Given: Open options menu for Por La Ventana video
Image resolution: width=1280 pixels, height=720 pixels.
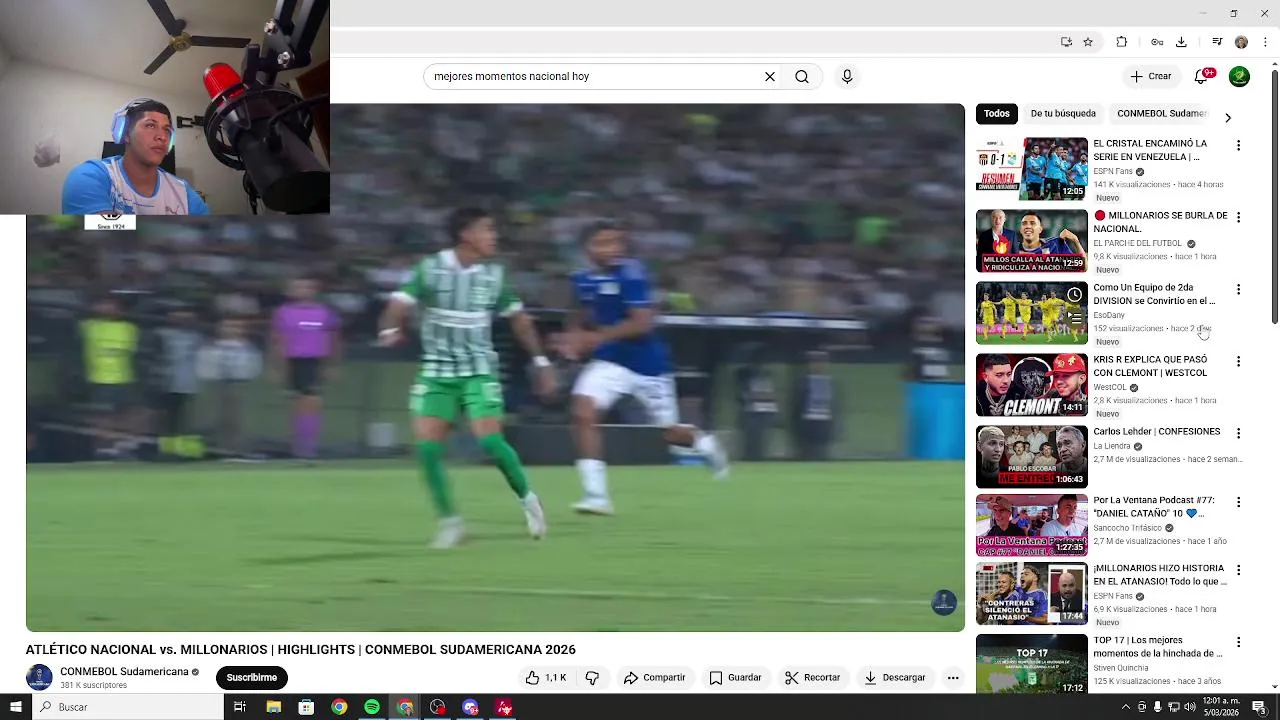Looking at the screenshot, I should (x=1238, y=502).
